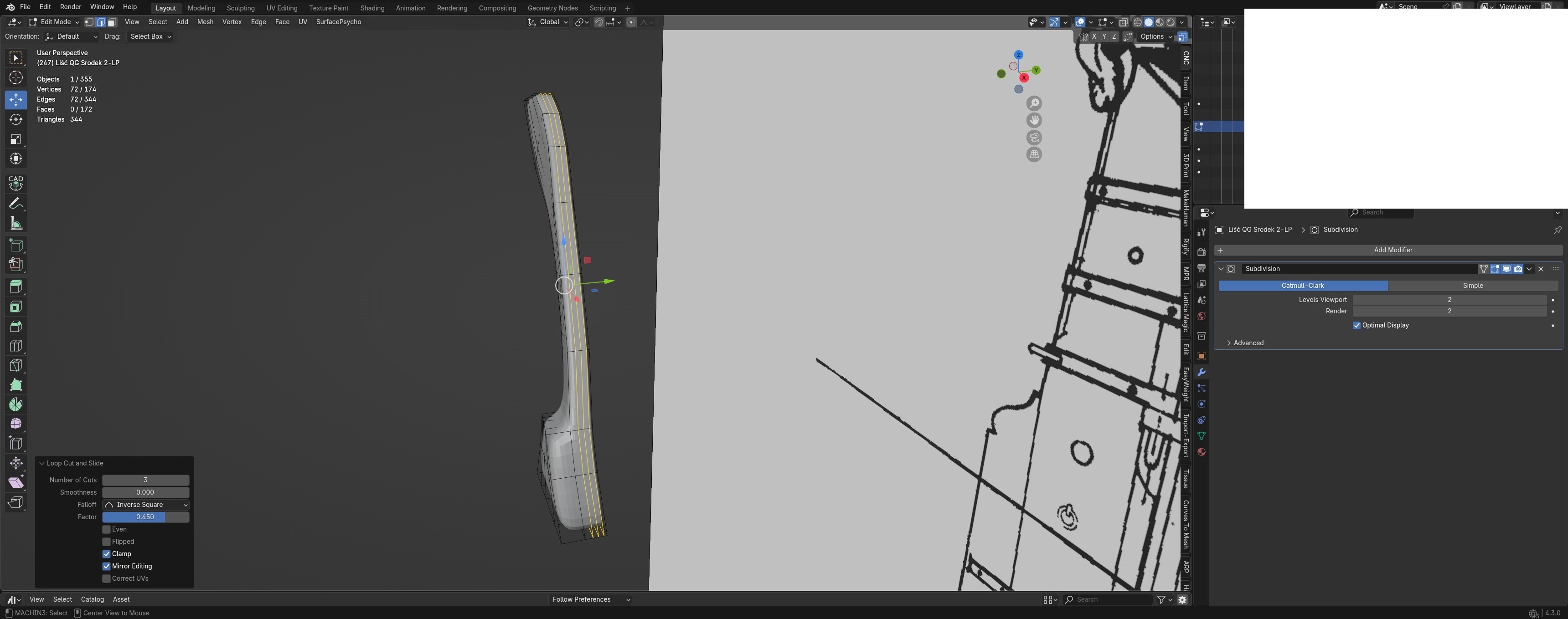Click the viewport zoom magnifier icon
Screen dimensions: 1568x619
point(1034,103)
